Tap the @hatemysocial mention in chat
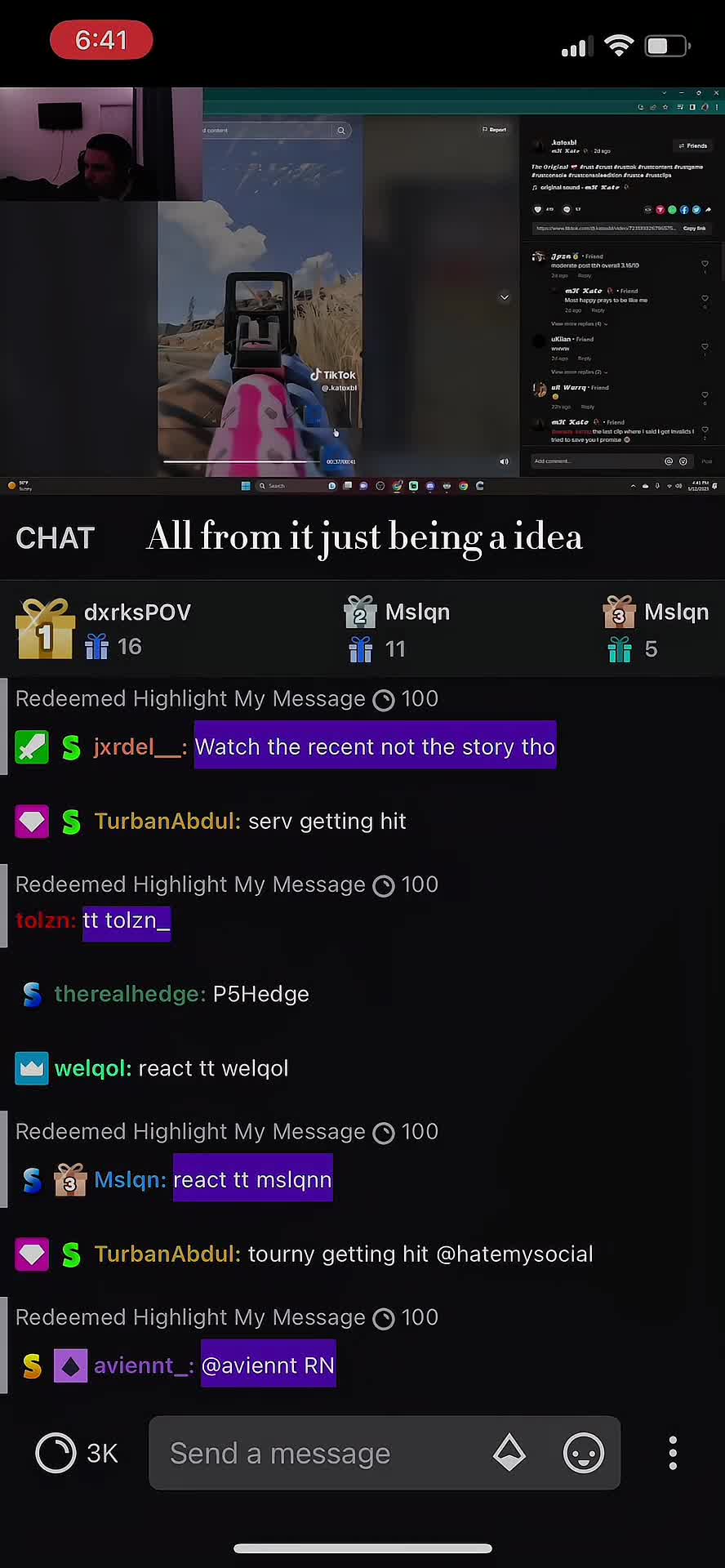Viewport: 725px width, 1568px height. pyautogui.click(x=514, y=1254)
